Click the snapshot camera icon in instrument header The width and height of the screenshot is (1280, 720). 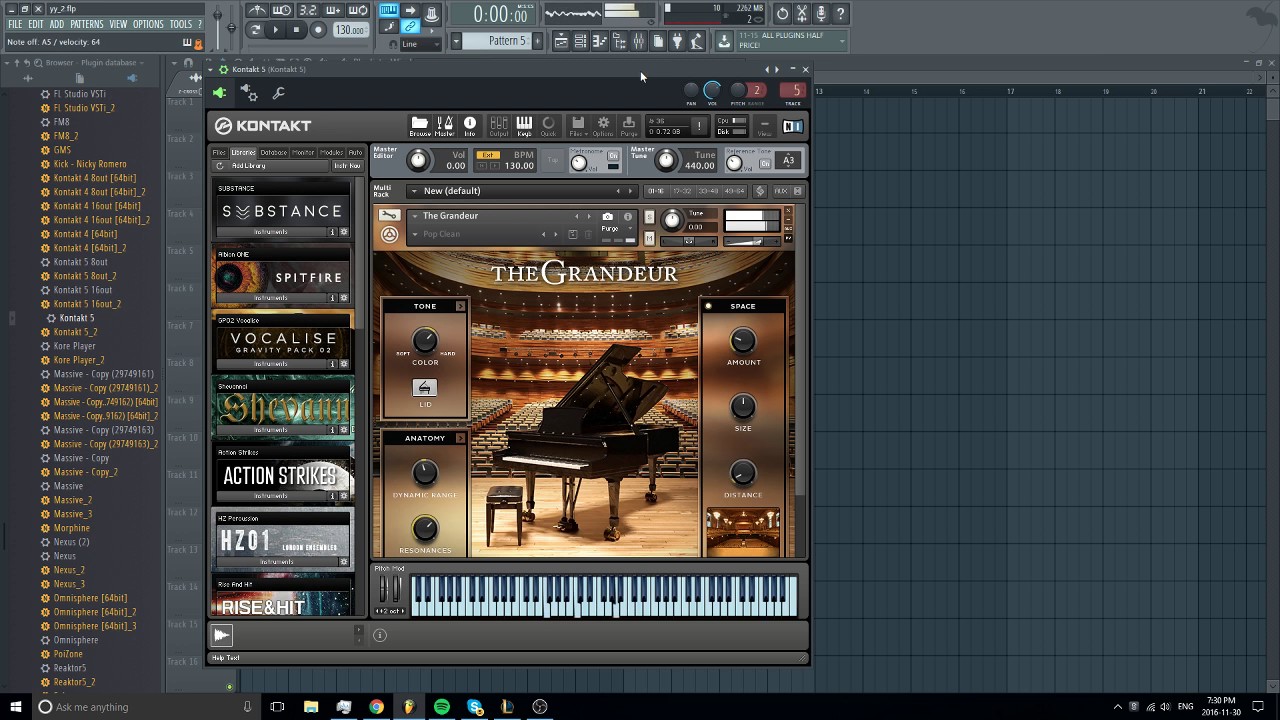click(x=607, y=216)
